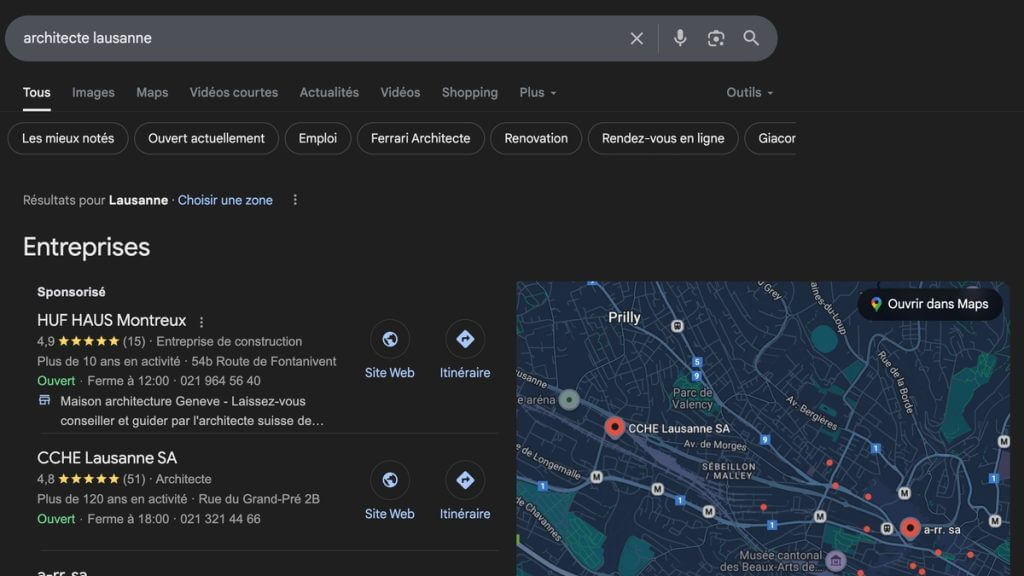Image resolution: width=1024 pixels, height=576 pixels.
Task: Apply the 'Les mieux notés' filter chip
Action: (68, 138)
